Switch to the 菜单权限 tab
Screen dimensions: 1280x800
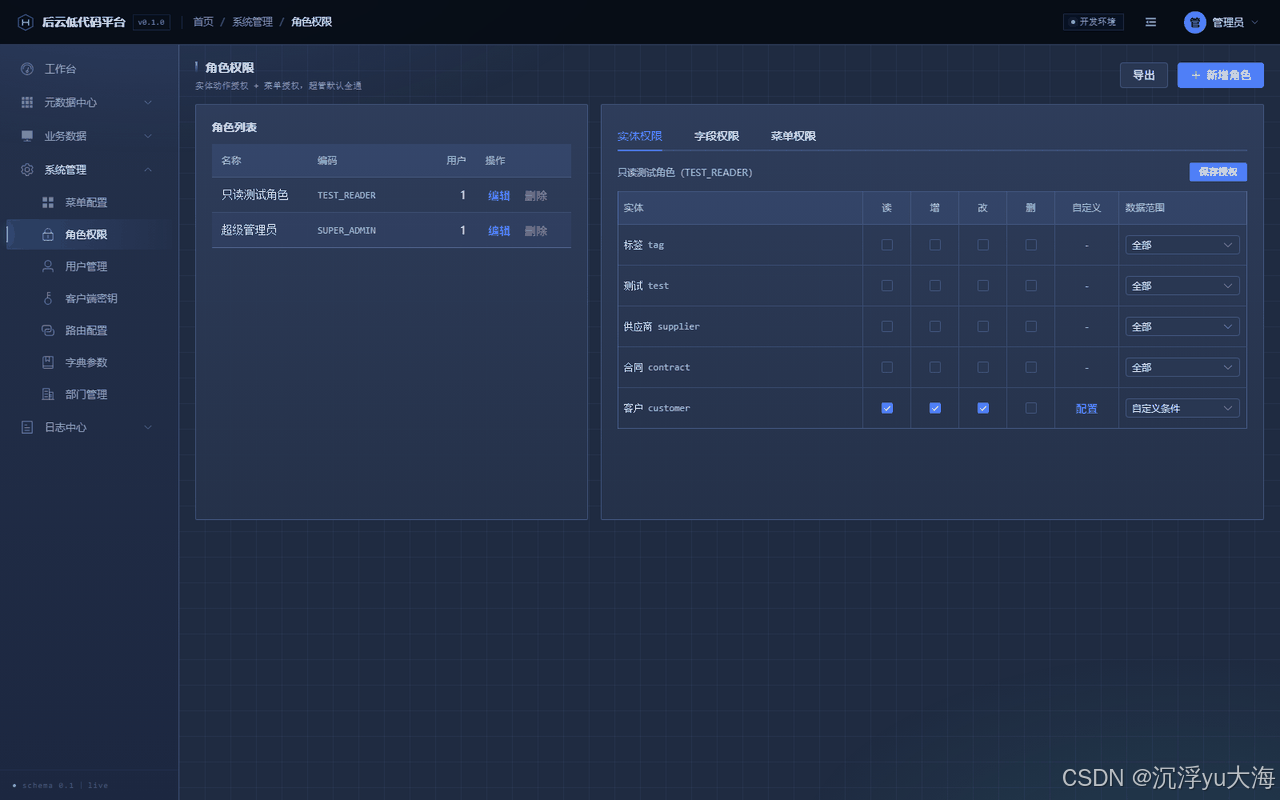point(793,136)
